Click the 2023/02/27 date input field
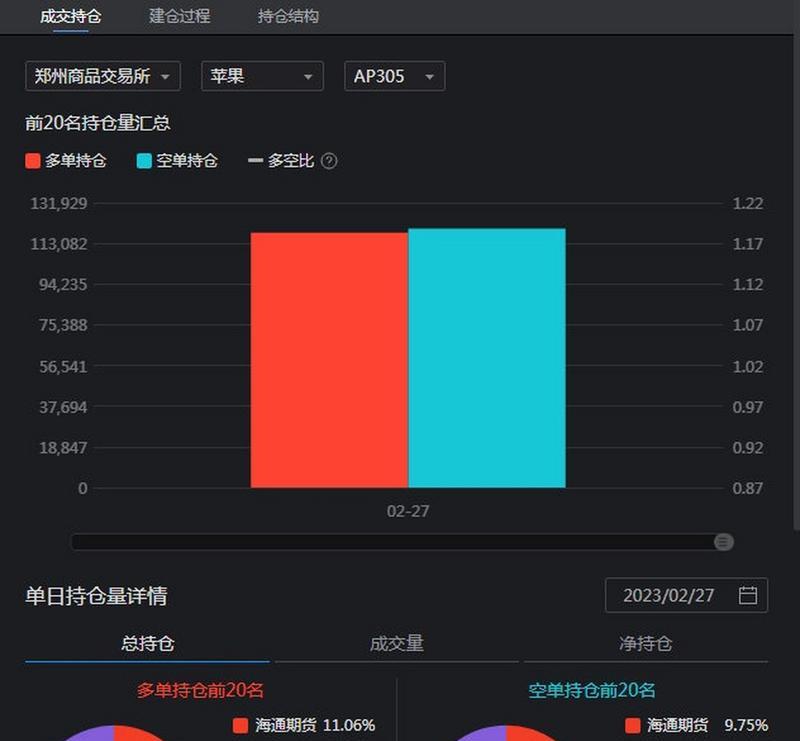Image resolution: width=800 pixels, height=741 pixels. tap(686, 595)
